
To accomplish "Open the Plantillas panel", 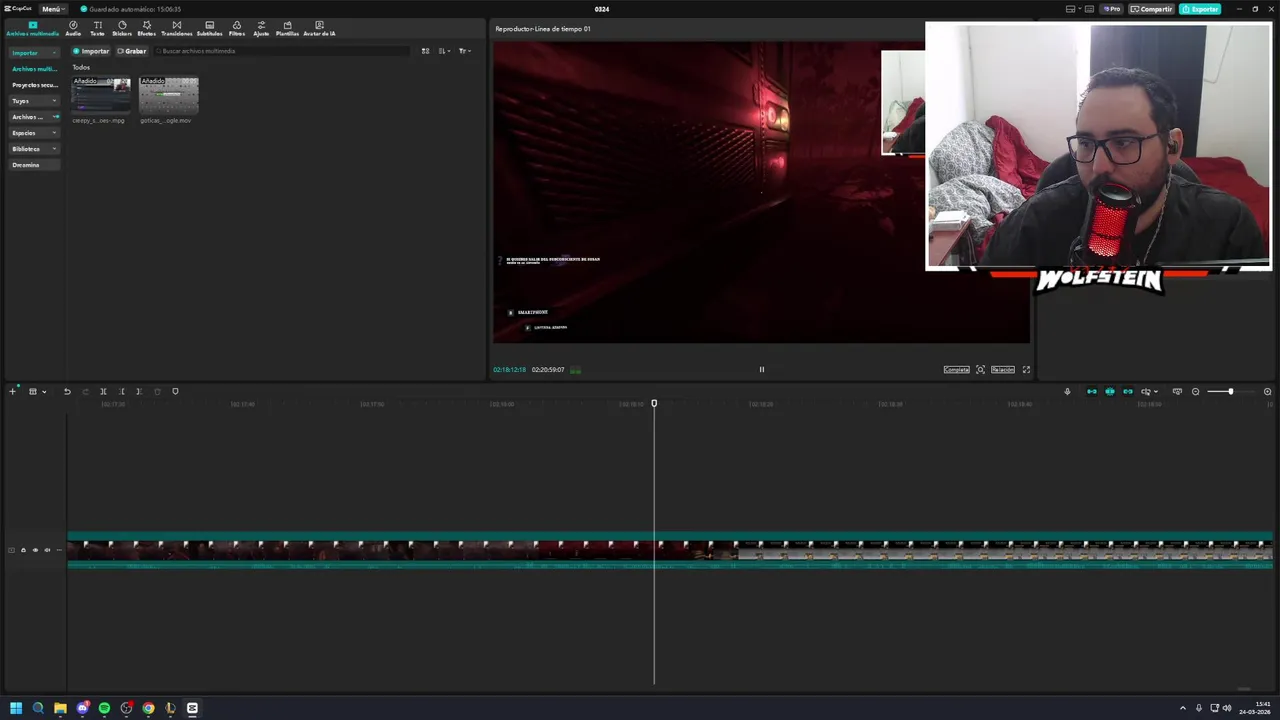I will 287,28.
